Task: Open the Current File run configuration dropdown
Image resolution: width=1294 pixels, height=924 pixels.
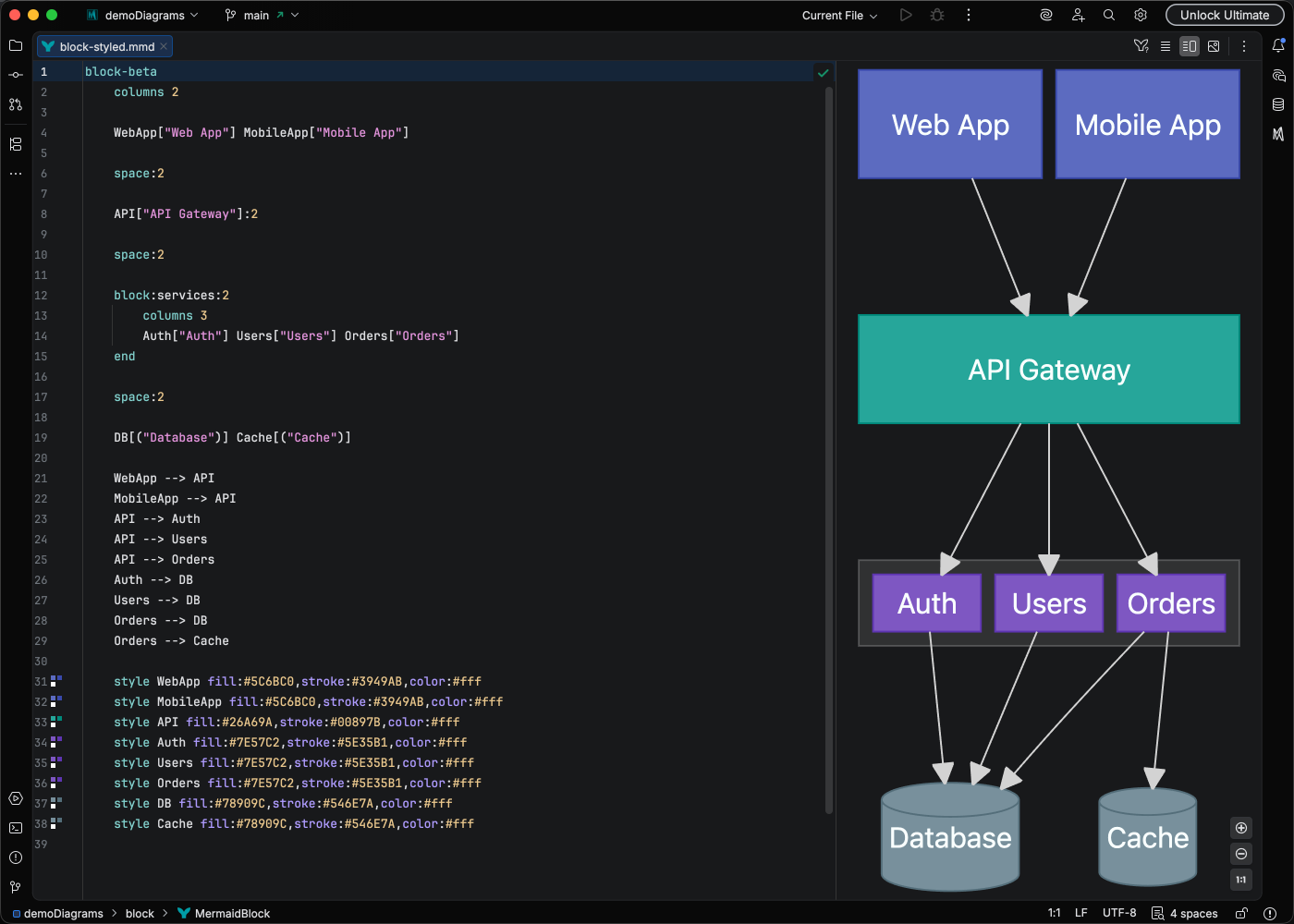Action: tap(839, 16)
